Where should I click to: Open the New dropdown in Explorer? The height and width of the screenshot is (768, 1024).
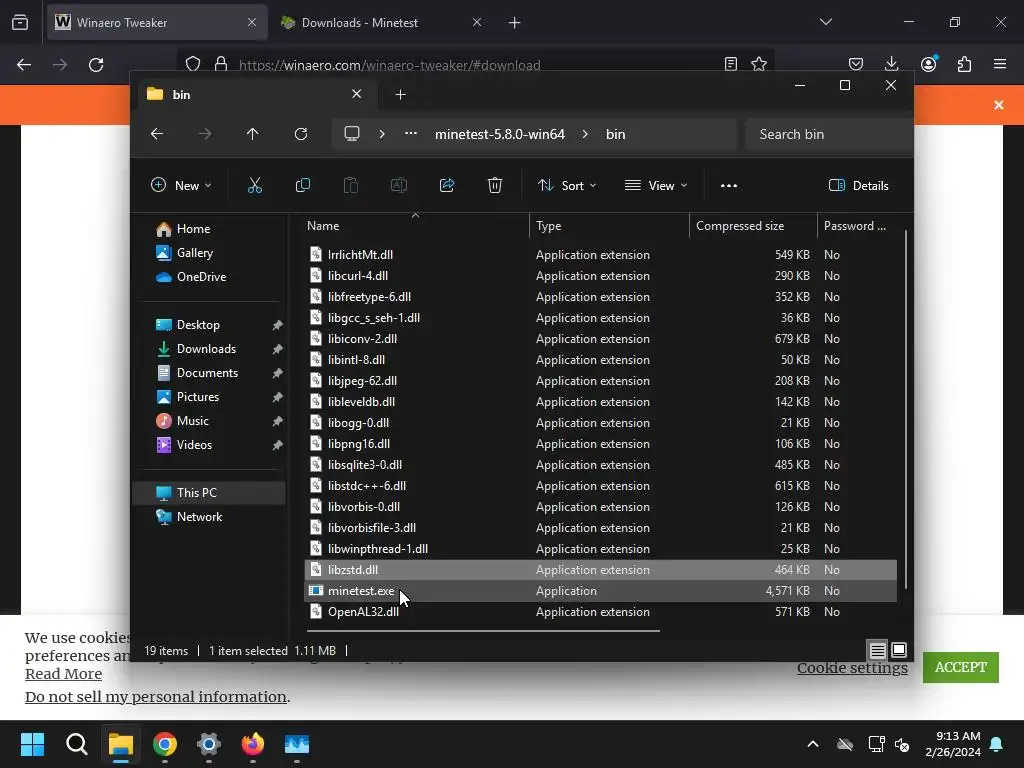pyautogui.click(x=181, y=185)
